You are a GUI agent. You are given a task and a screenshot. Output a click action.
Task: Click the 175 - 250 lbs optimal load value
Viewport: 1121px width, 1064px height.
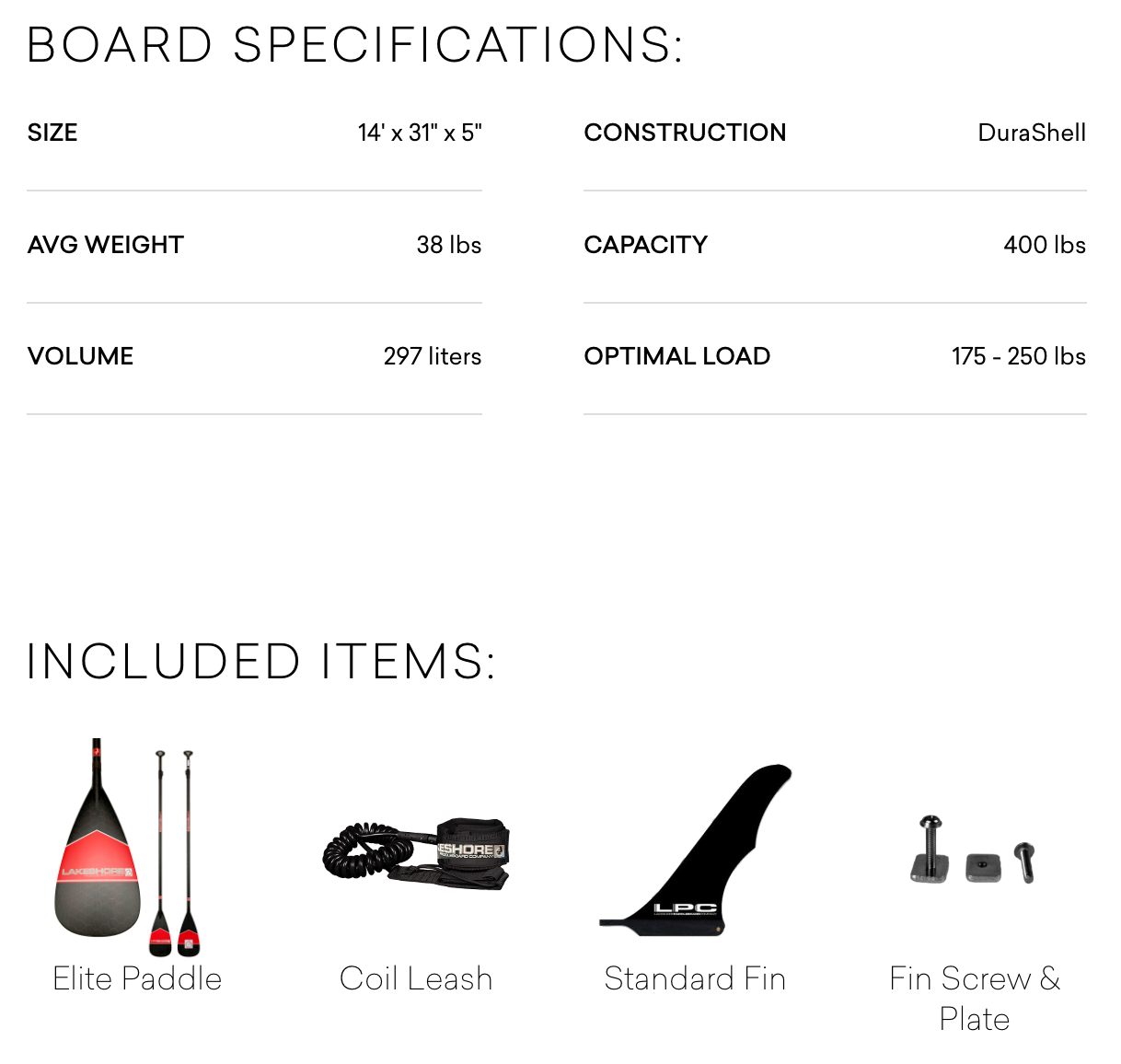[x=1019, y=356]
